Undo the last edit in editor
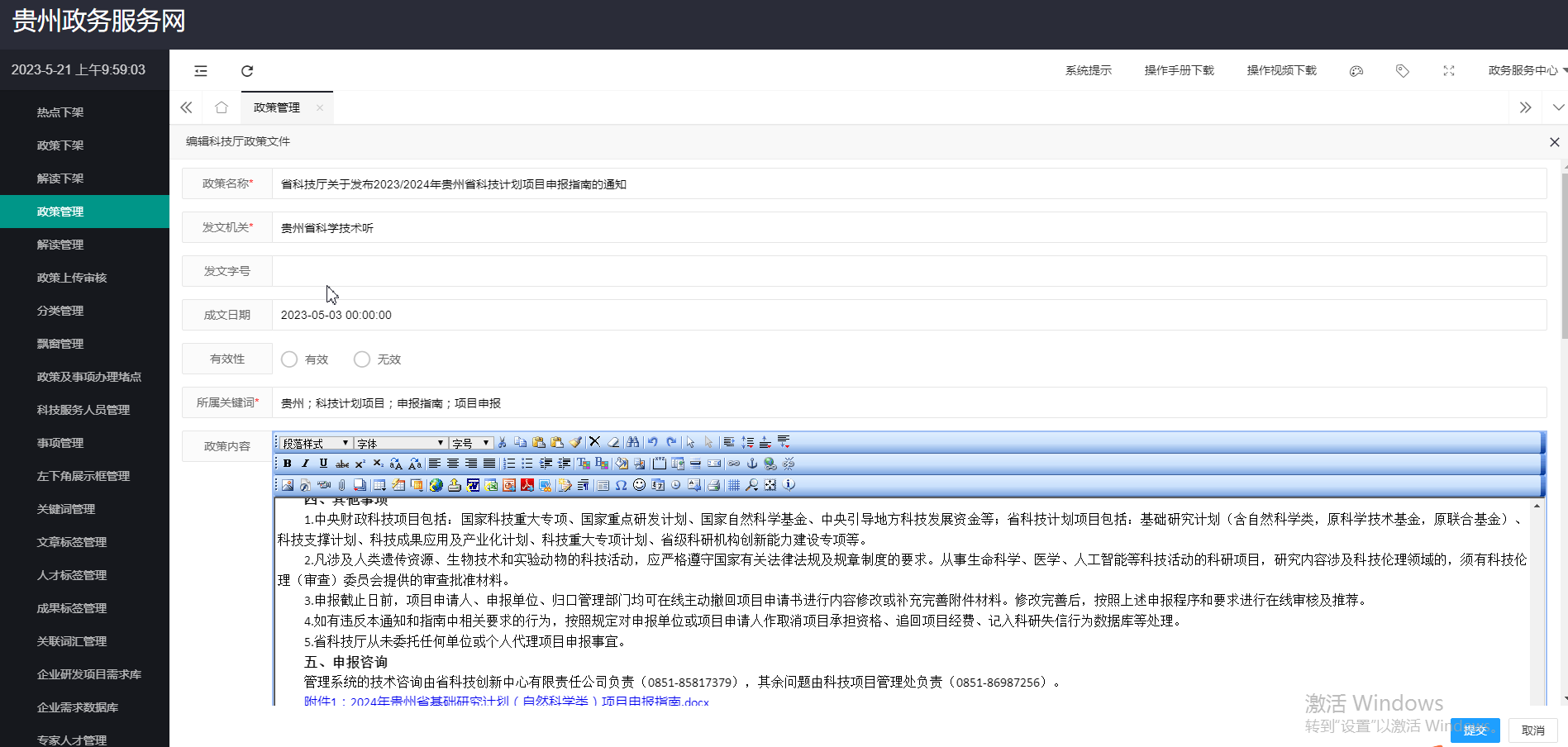 click(652, 442)
